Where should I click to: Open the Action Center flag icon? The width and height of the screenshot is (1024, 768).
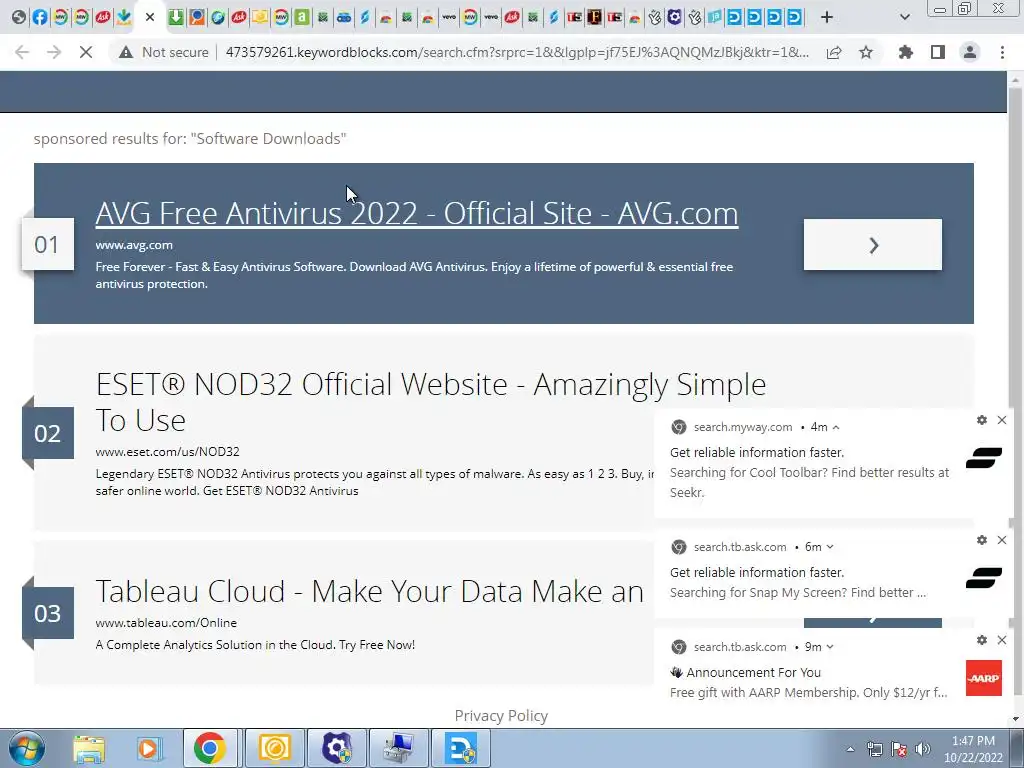pos(899,749)
